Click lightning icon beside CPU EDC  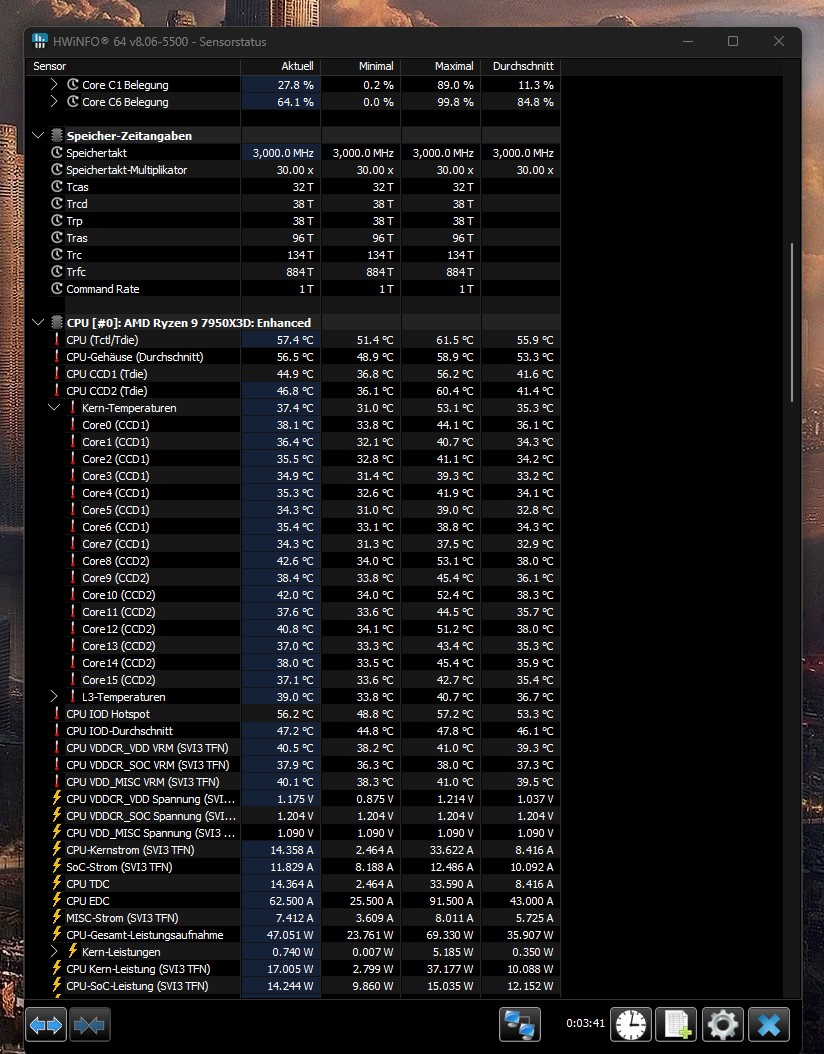[x=57, y=900]
